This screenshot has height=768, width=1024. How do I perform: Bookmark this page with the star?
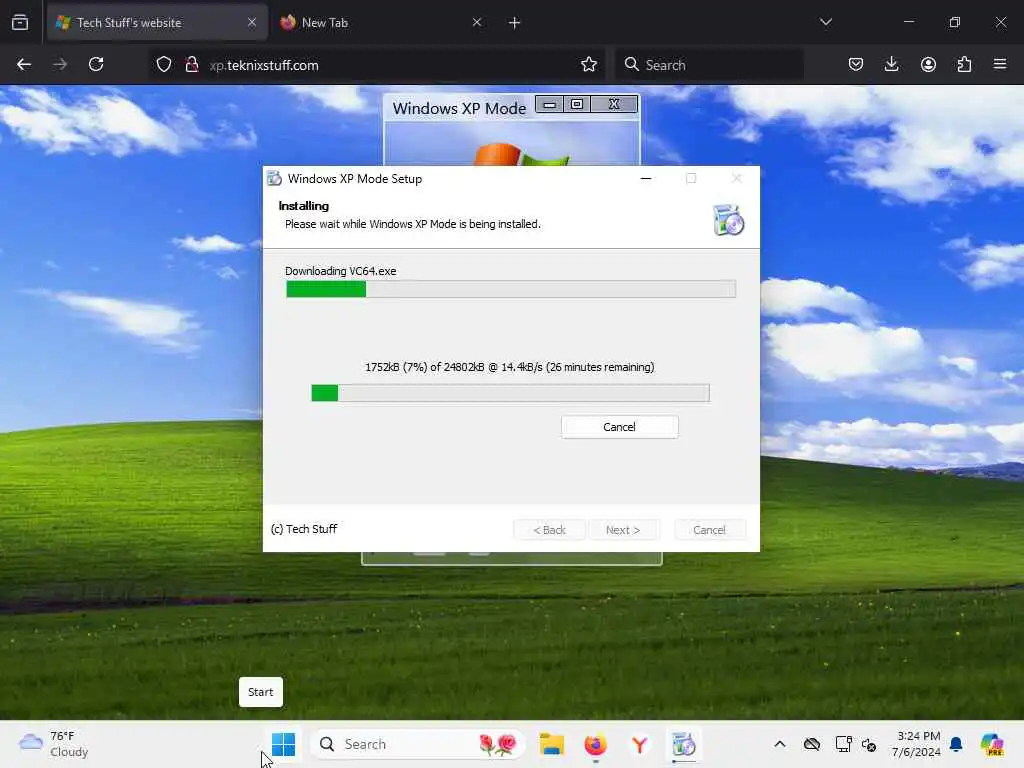[589, 65]
